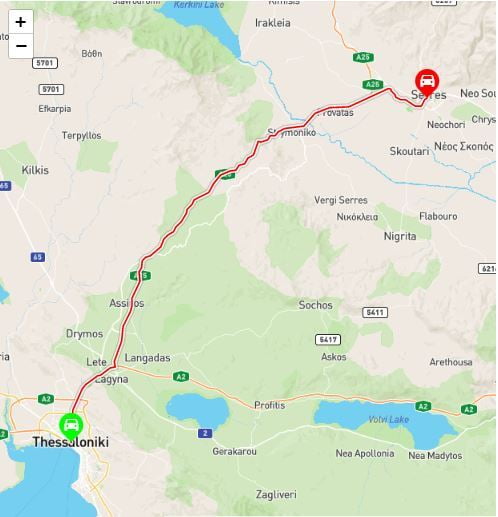
Task: Zoom in with the plus button
Action: click(x=21, y=22)
